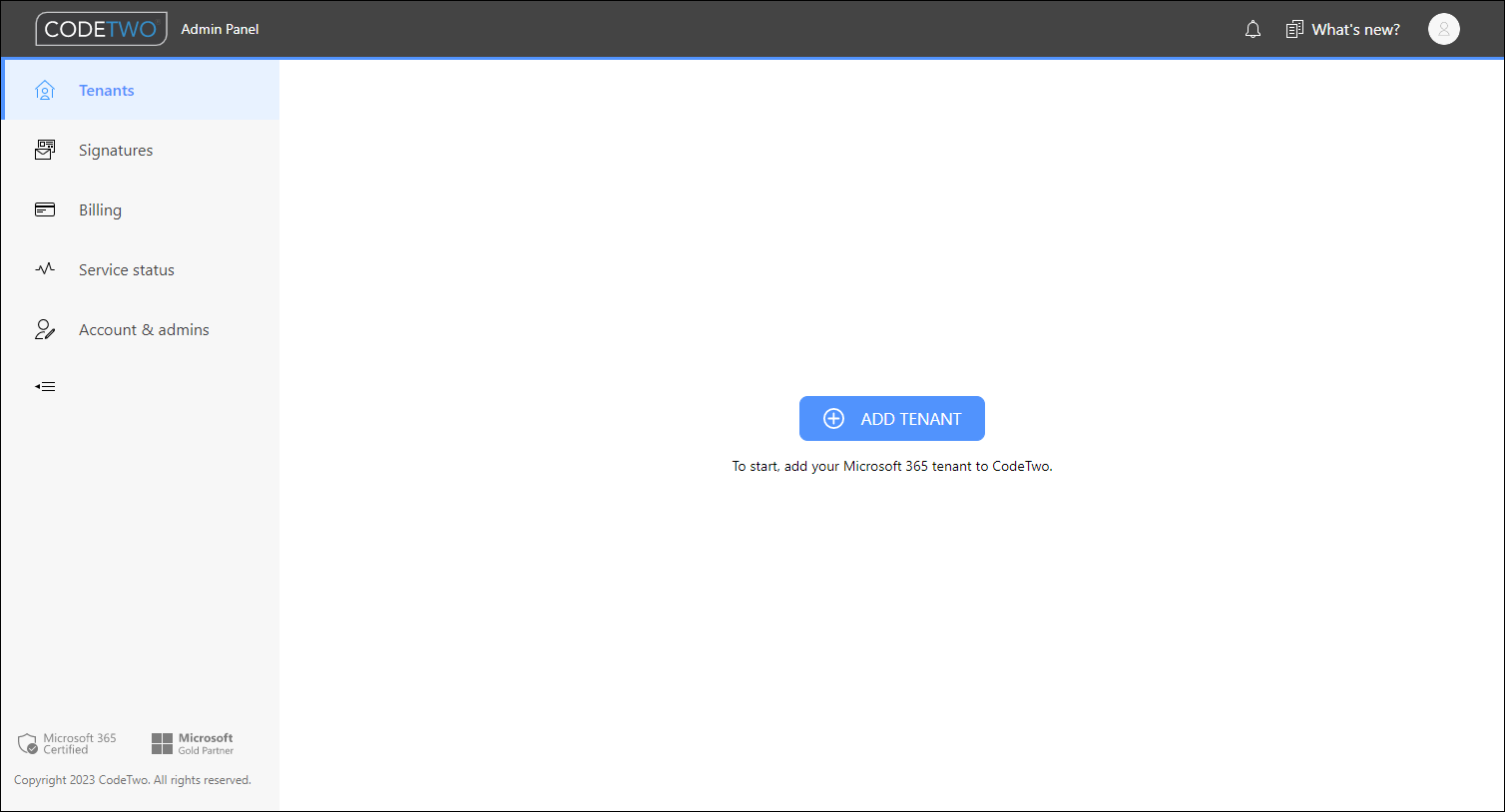Click the Microsoft 365 Certified badge

point(67,742)
